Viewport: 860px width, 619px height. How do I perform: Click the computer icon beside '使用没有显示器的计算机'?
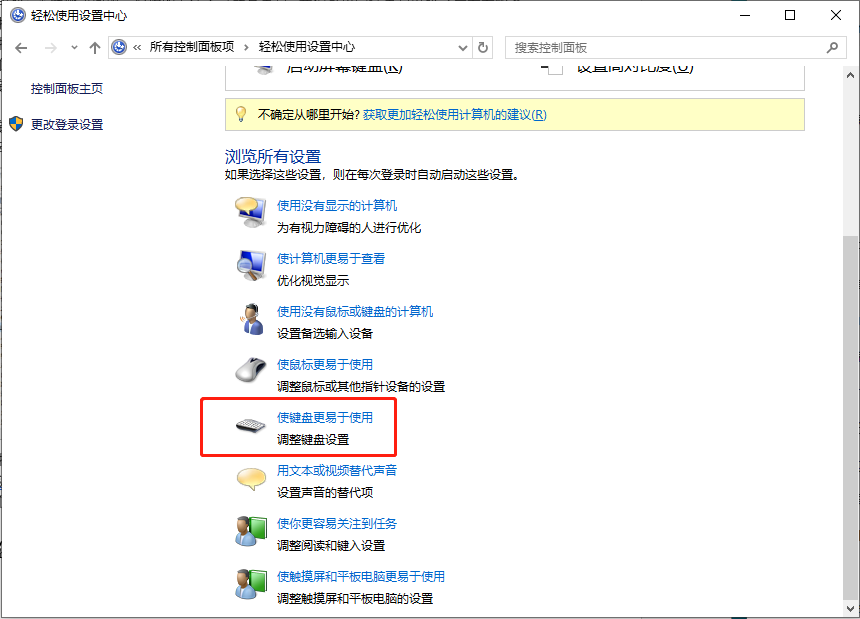[248, 212]
